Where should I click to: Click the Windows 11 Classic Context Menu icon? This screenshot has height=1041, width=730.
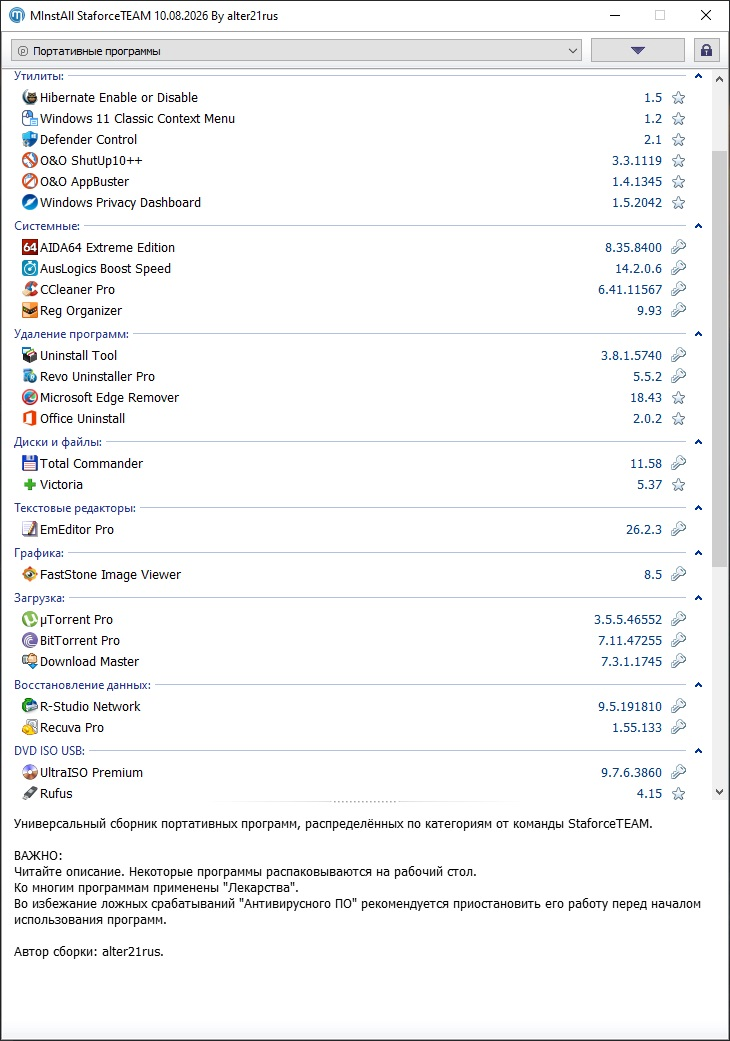click(29, 118)
